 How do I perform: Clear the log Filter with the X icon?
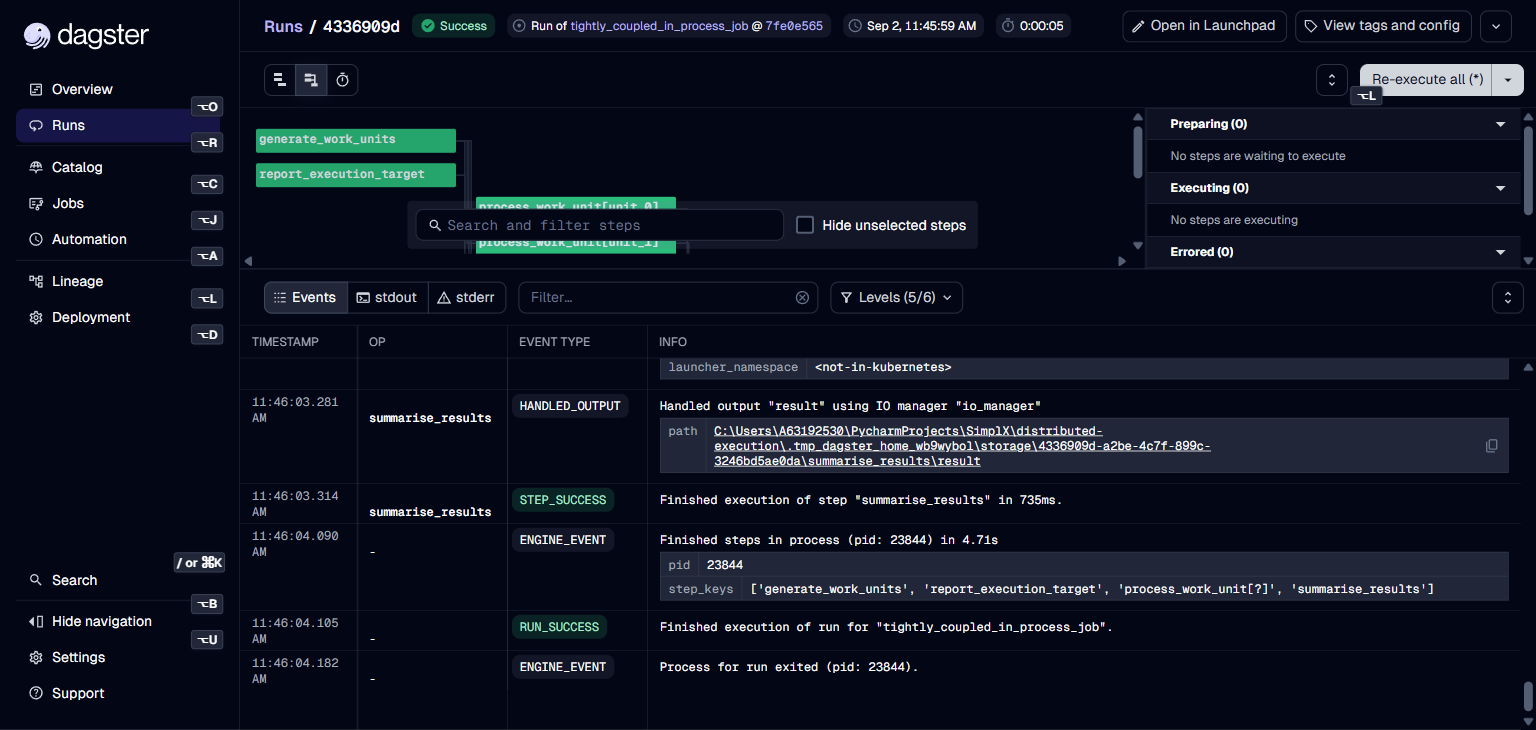(802, 298)
